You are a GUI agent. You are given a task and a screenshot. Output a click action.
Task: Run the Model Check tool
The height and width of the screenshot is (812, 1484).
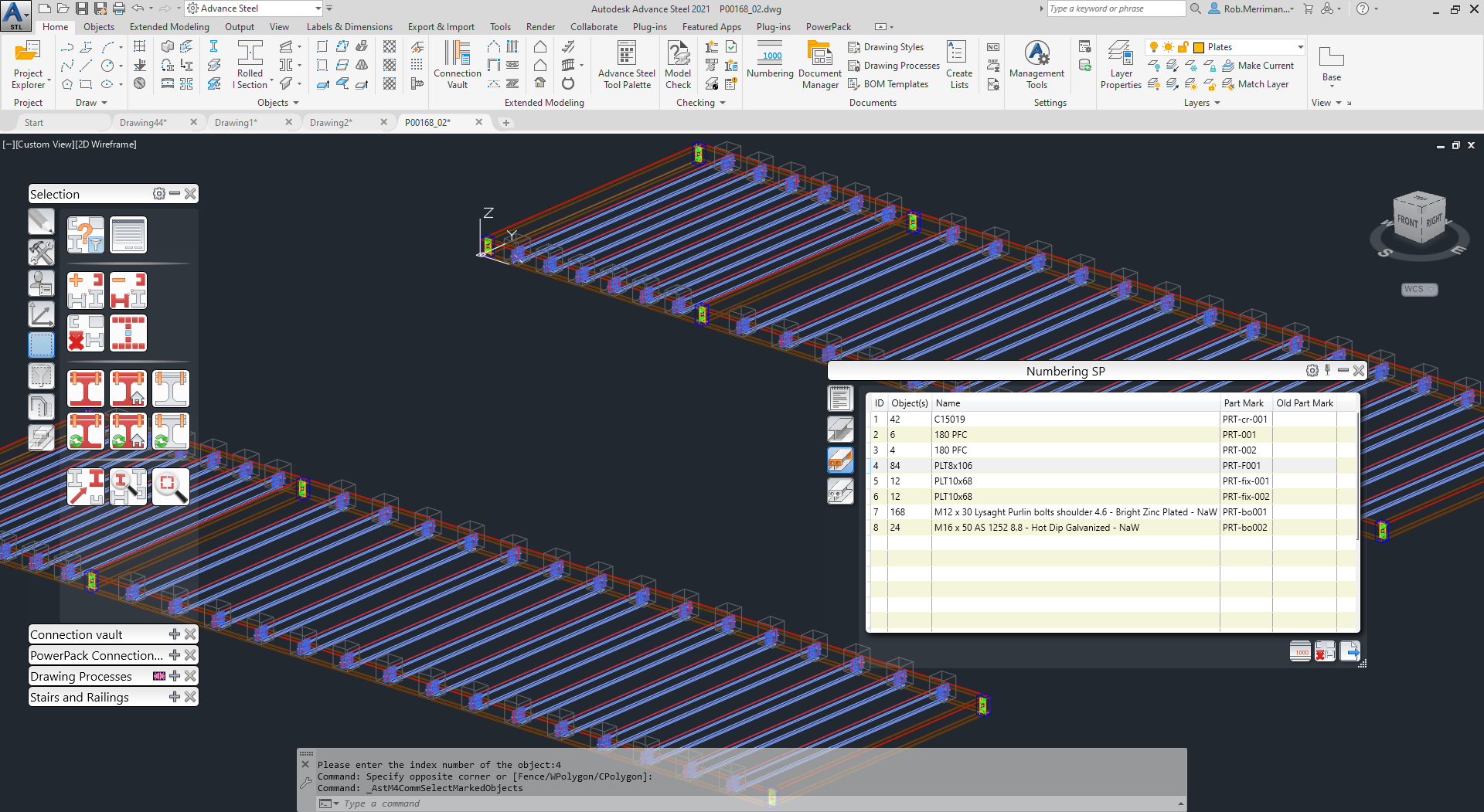678,65
